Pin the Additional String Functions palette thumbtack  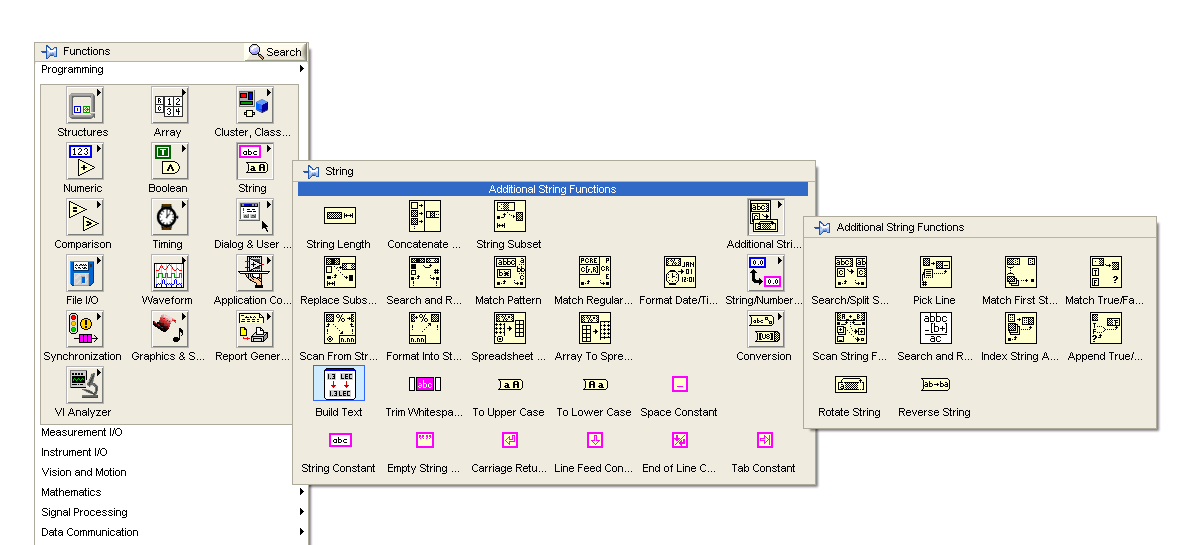tap(822, 227)
